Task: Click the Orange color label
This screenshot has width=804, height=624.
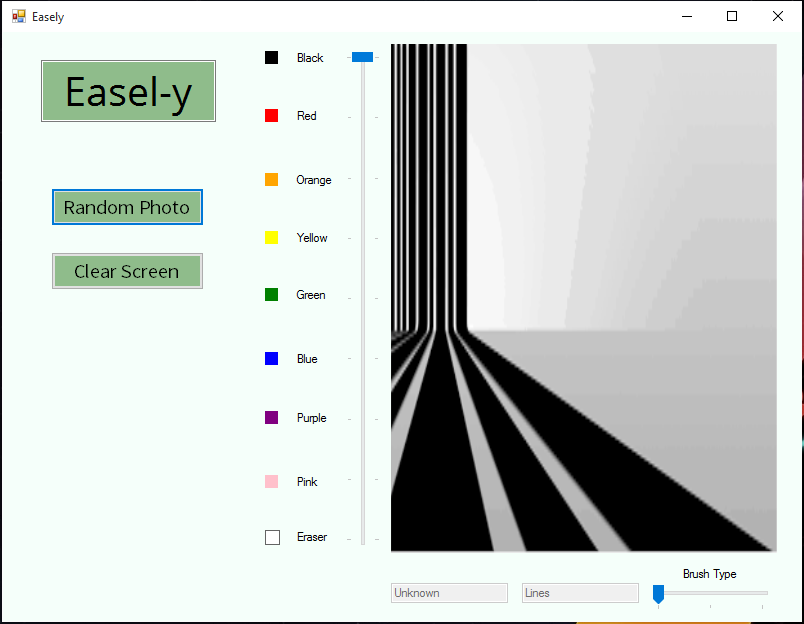Action: [x=314, y=180]
